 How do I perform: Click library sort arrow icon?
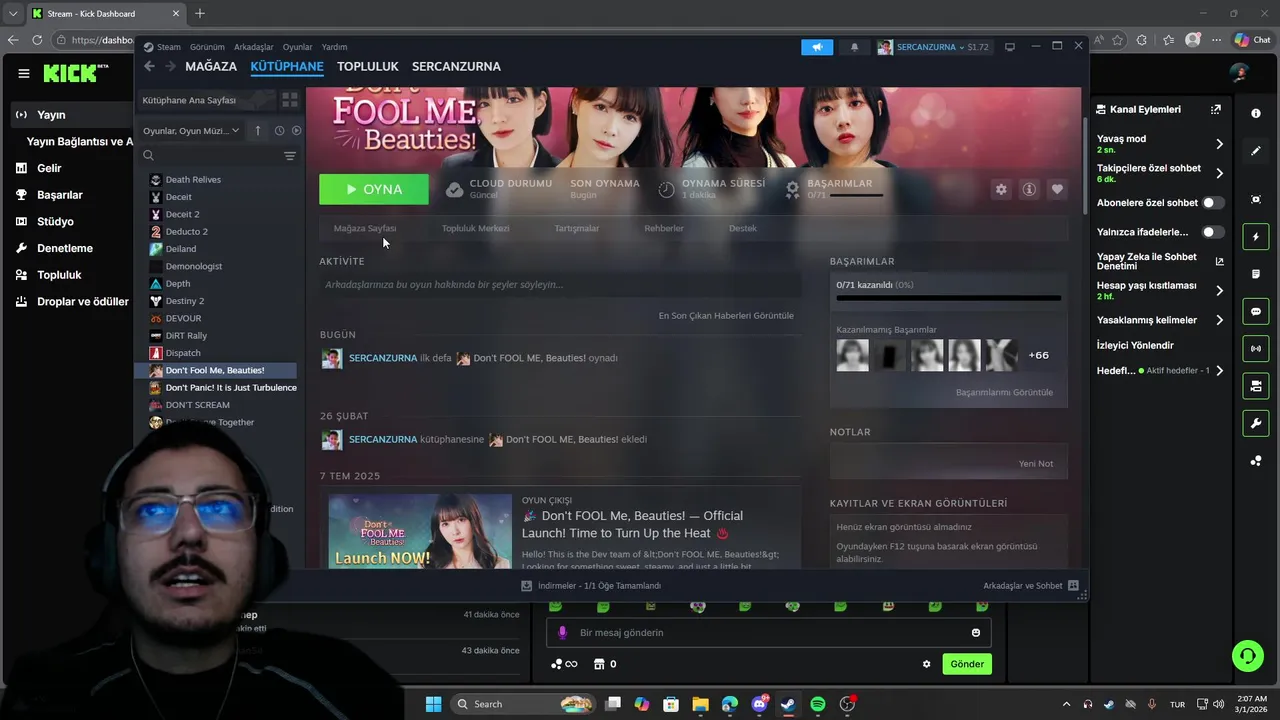click(x=258, y=131)
